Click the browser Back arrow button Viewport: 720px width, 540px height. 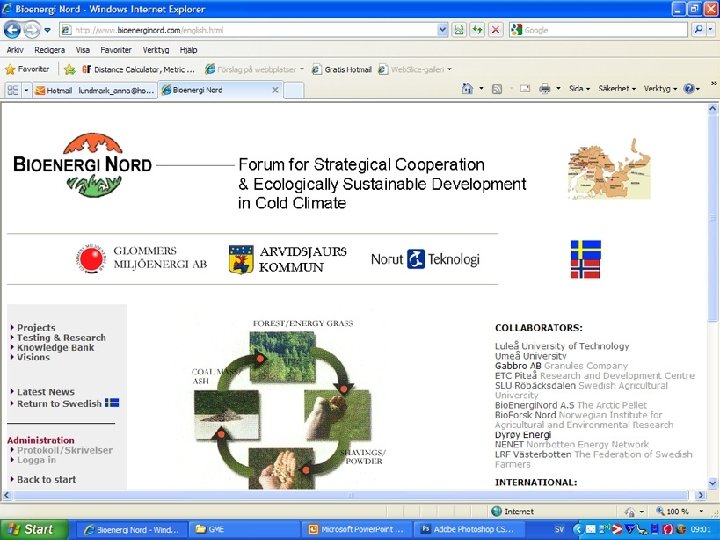(12, 30)
